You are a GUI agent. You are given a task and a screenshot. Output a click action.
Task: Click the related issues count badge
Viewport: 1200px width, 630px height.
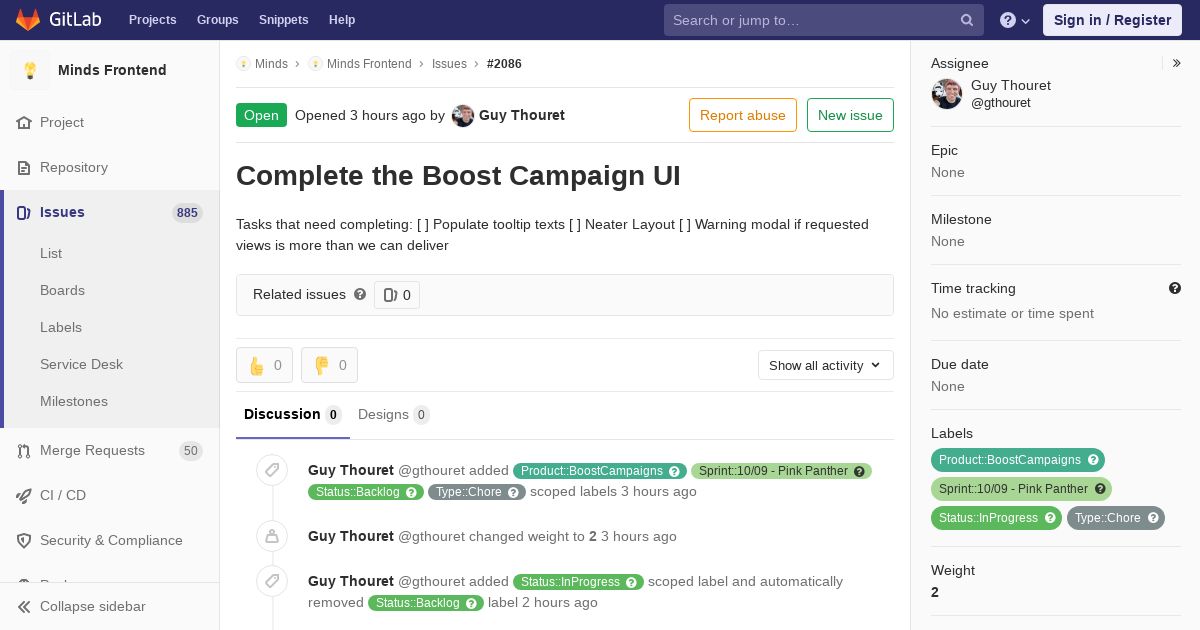pos(397,295)
